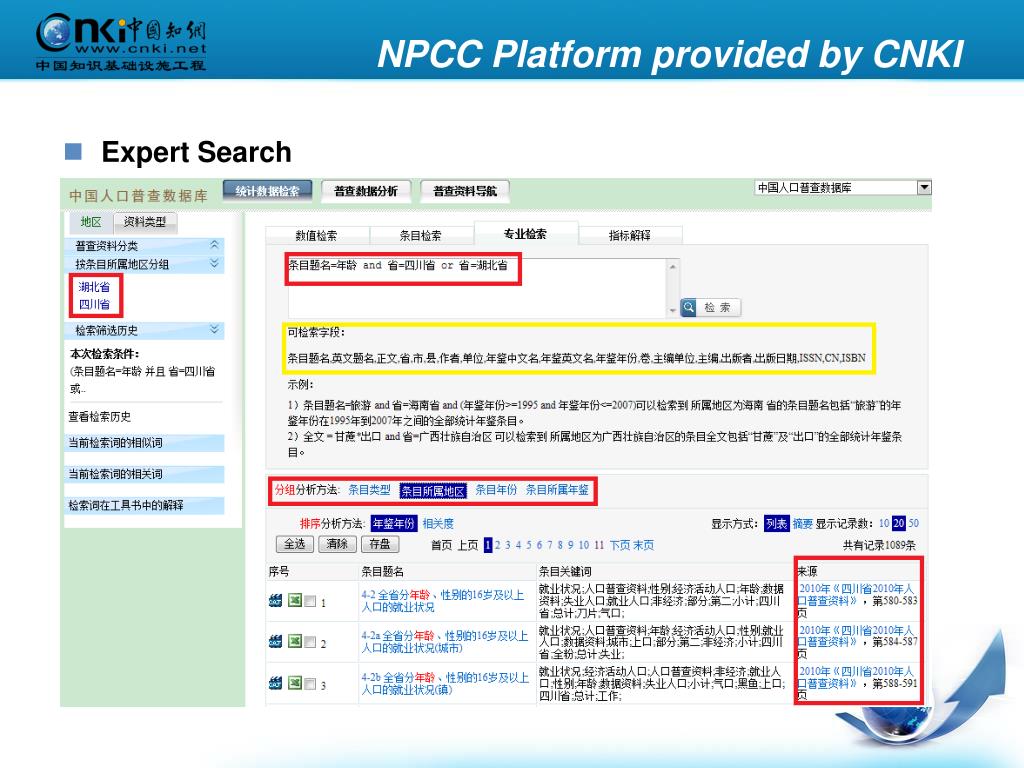Collapse the 普查资料分类 section
This screenshot has width=1024, height=768.
[x=214, y=245]
